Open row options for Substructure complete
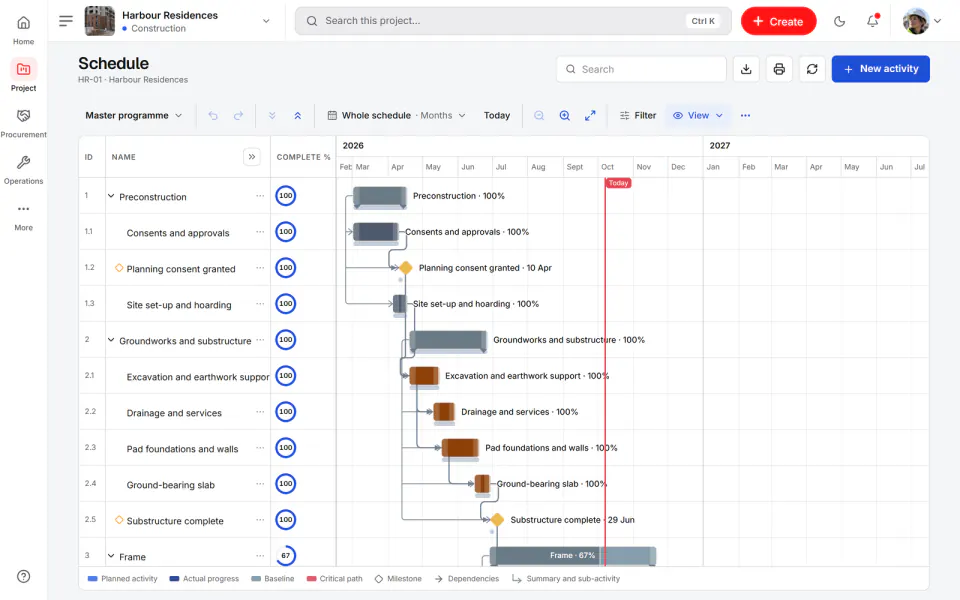This screenshot has height=600, width=960. 260,520
